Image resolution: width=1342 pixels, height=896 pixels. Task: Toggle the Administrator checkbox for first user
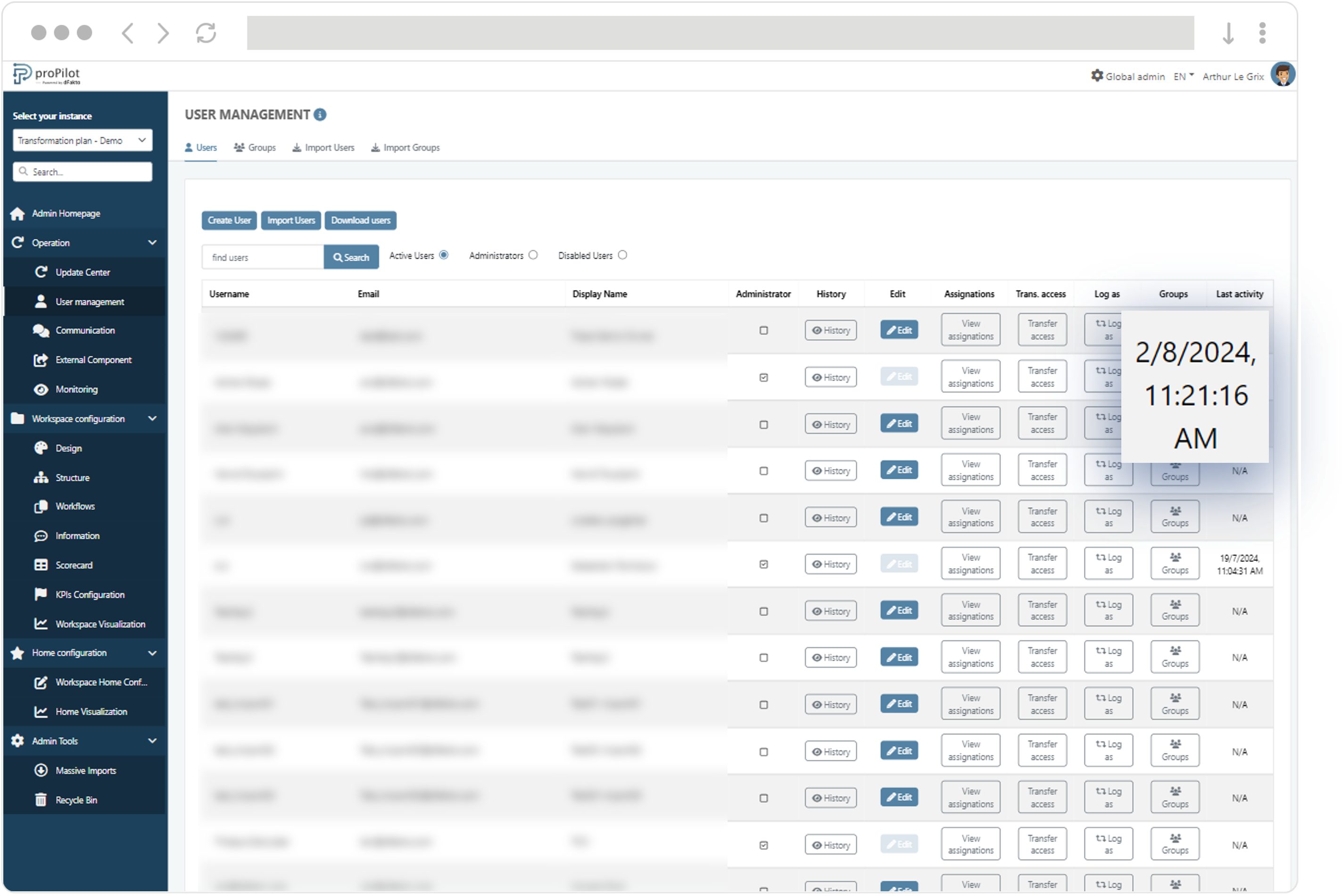[x=764, y=330]
